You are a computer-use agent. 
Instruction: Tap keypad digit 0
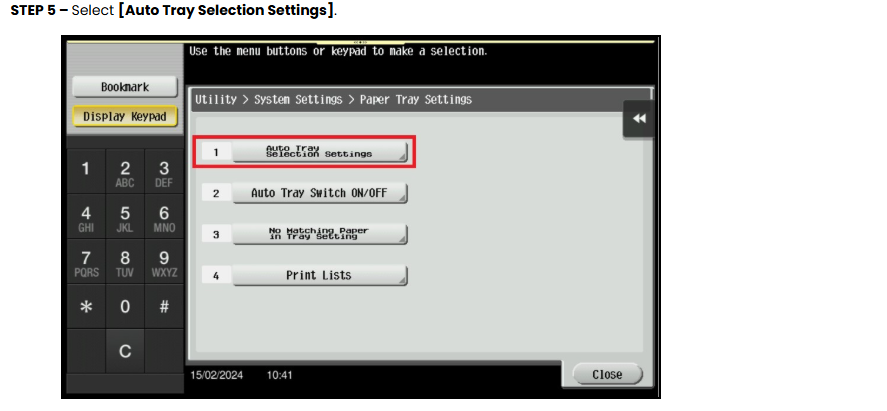coord(125,306)
